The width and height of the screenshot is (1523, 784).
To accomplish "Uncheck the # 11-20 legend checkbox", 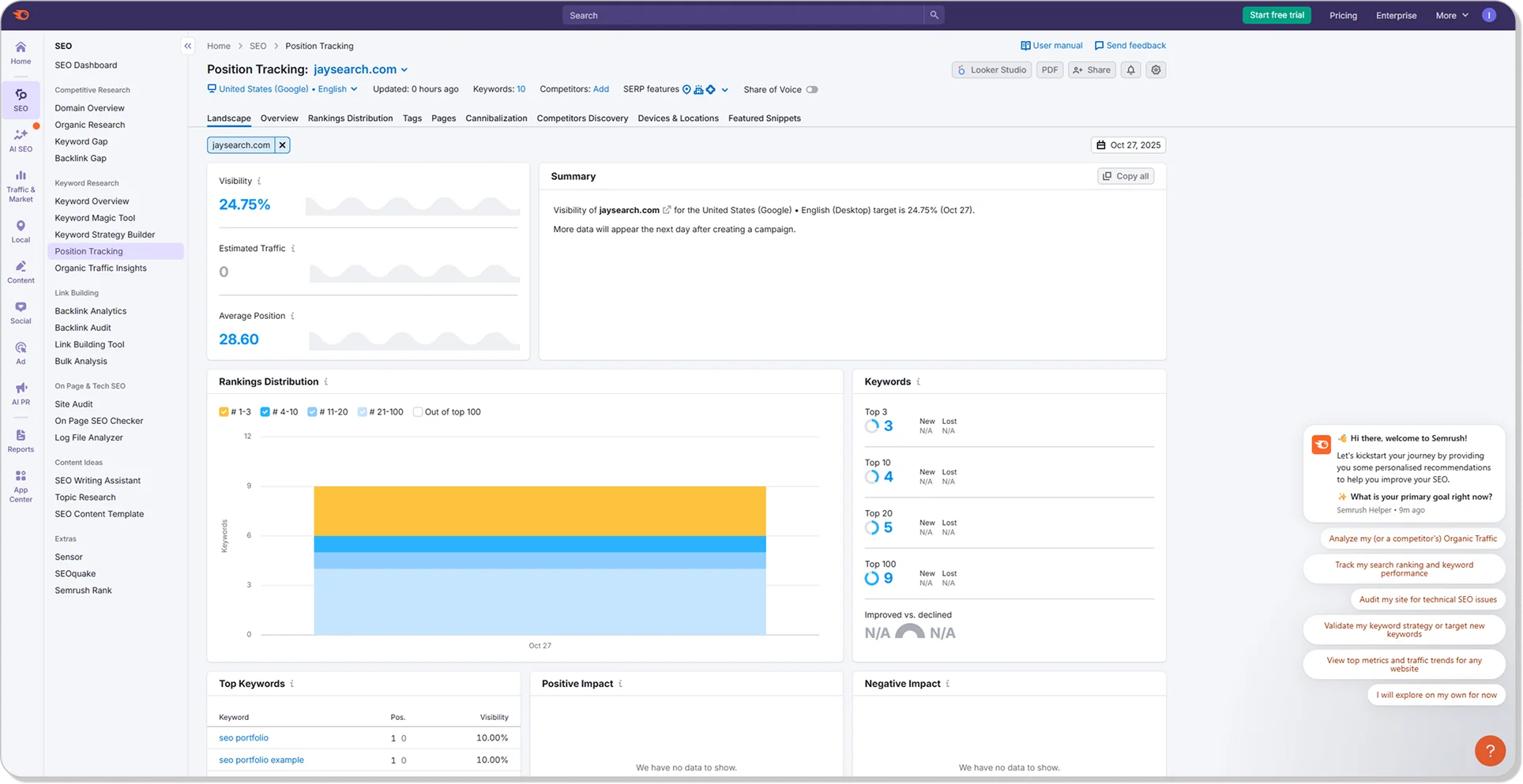I will [312, 412].
